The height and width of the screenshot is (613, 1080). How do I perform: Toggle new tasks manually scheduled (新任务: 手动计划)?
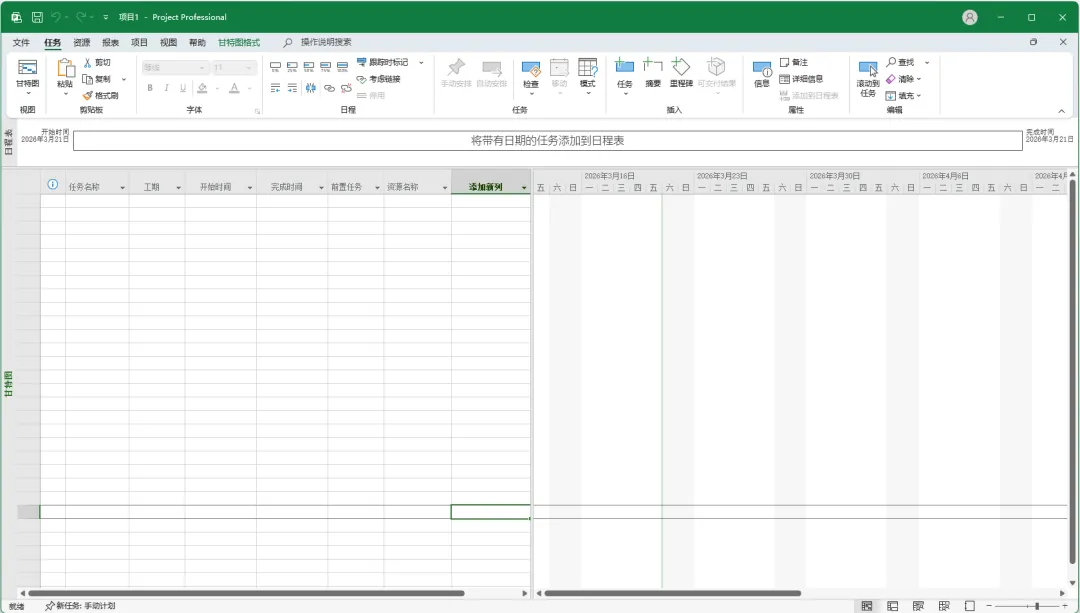(x=80, y=606)
